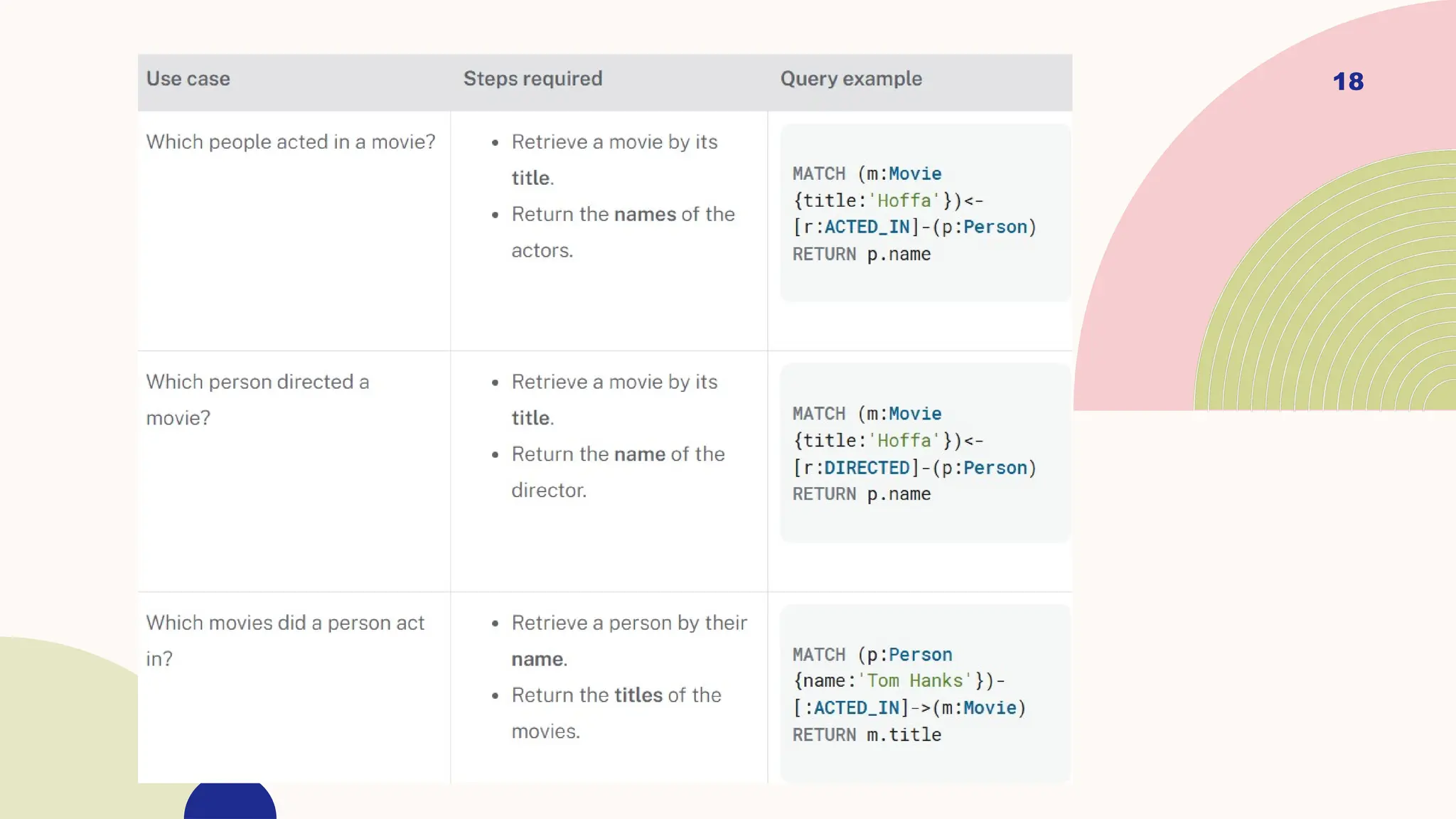The image size is (1456, 819).
Task: Click the "Query example" column header
Action: tap(851, 79)
